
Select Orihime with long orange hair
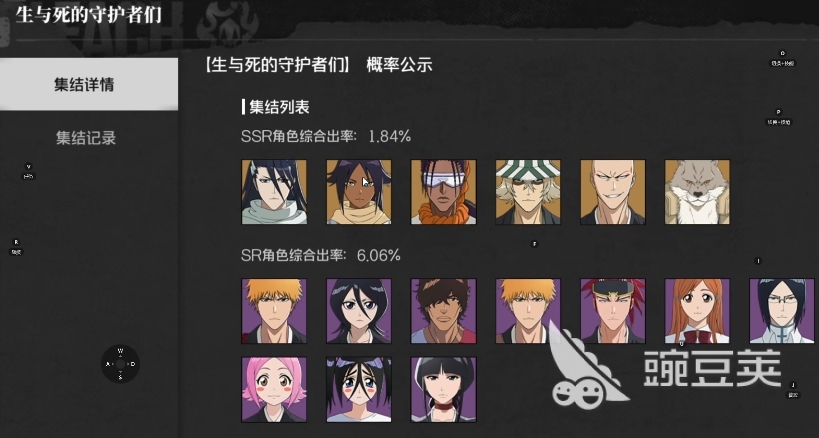click(x=697, y=311)
